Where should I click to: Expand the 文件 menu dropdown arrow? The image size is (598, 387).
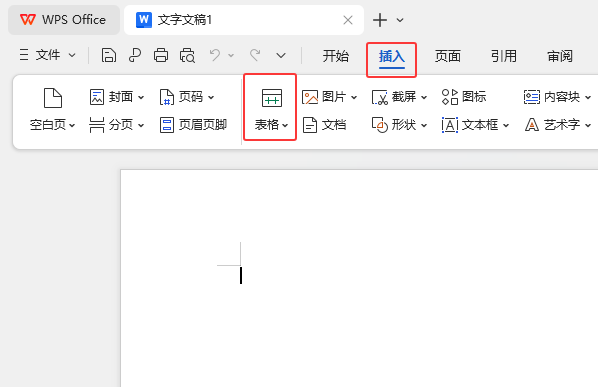coord(72,56)
